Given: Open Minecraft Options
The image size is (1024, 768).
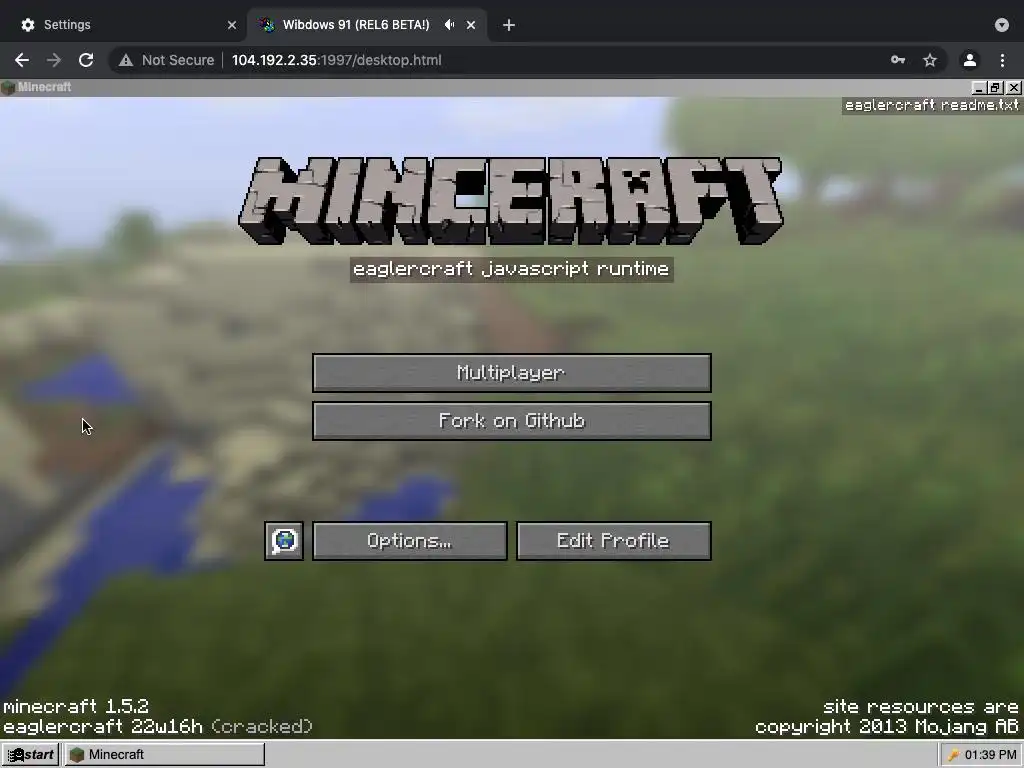Looking at the screenshot, I should pos(409,541).
